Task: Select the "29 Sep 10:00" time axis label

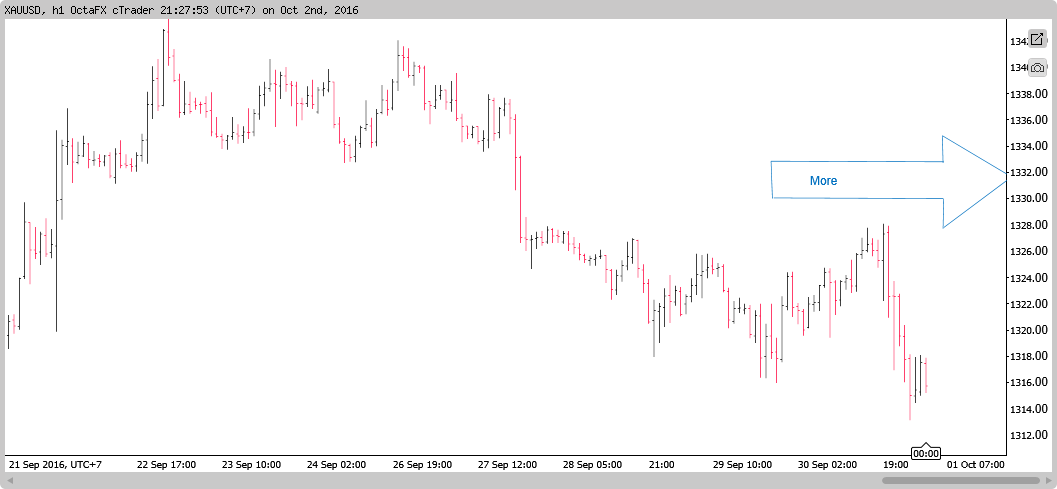Action: [742, 465]
